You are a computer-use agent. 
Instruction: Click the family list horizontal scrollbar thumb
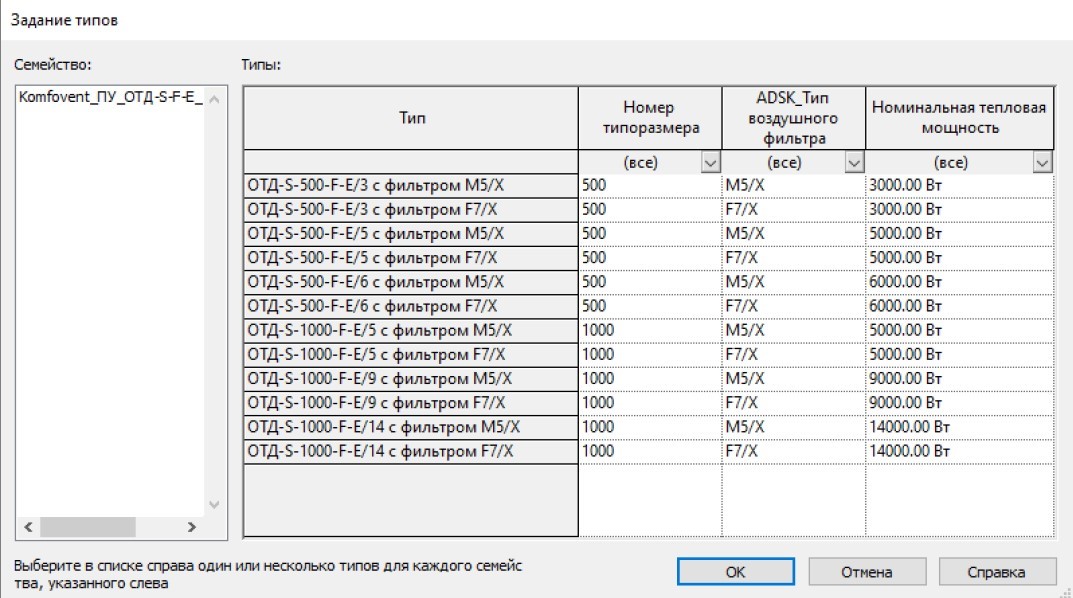88,527
